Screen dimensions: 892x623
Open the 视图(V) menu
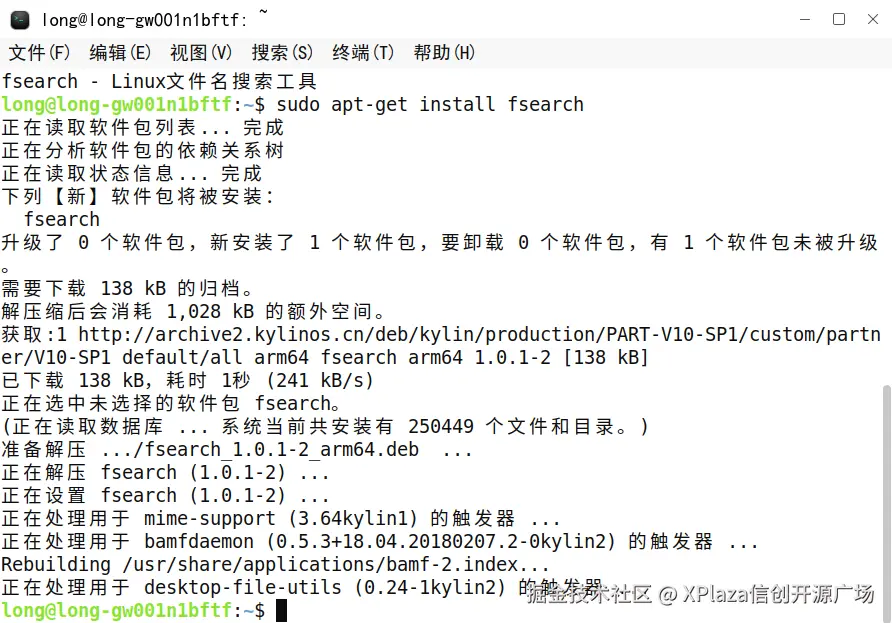(201, 53)
